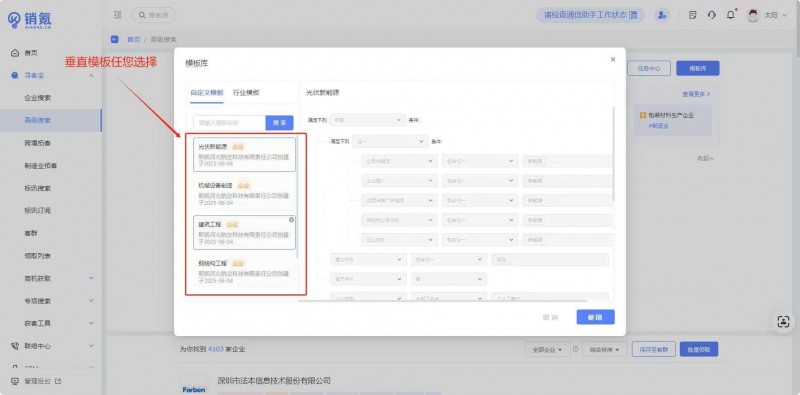800x395 pixels.
Task: Click the 保存至客群 button
Action: point(654,350)
